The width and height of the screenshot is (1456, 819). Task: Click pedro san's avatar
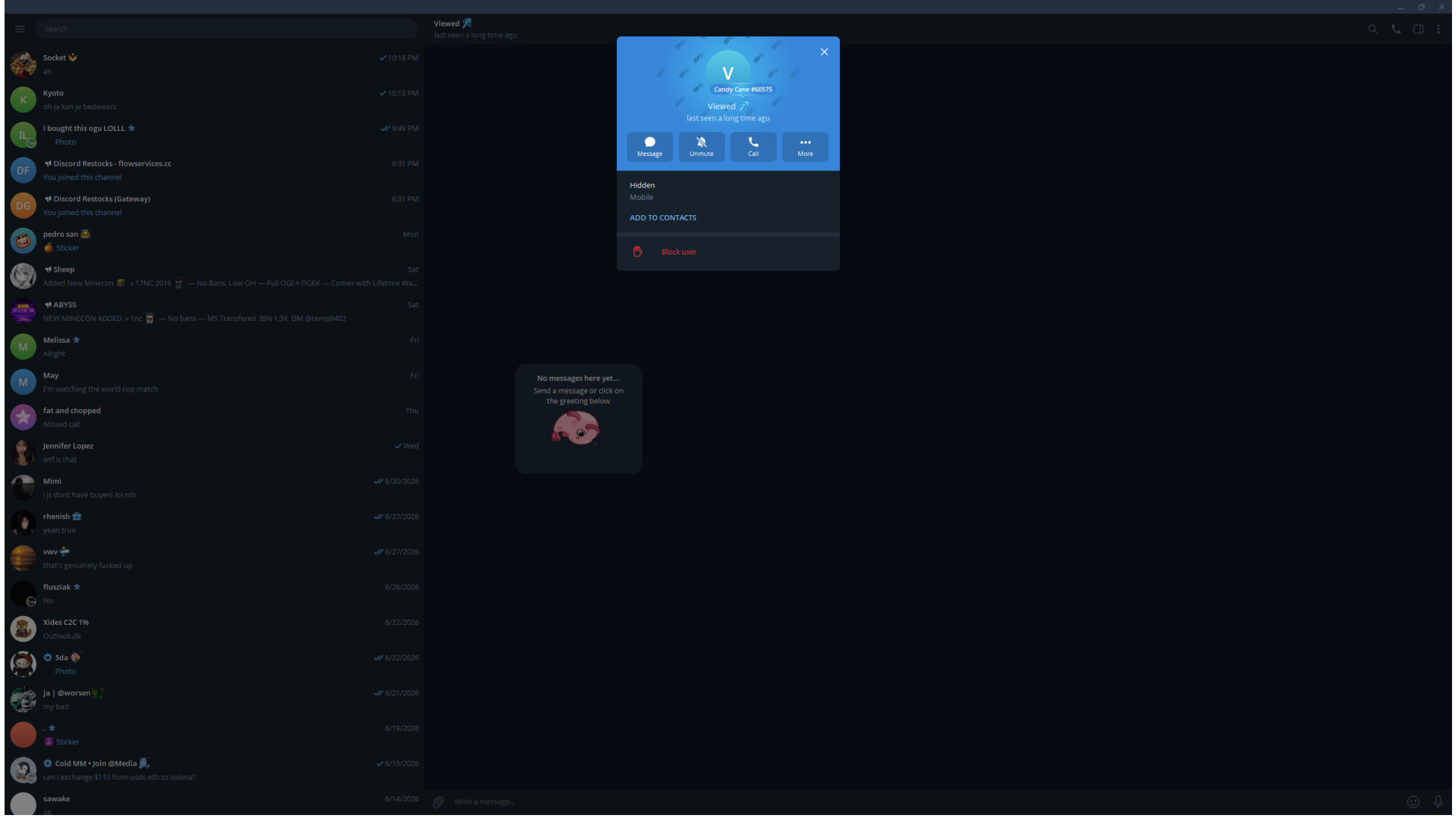coord(23,241)
